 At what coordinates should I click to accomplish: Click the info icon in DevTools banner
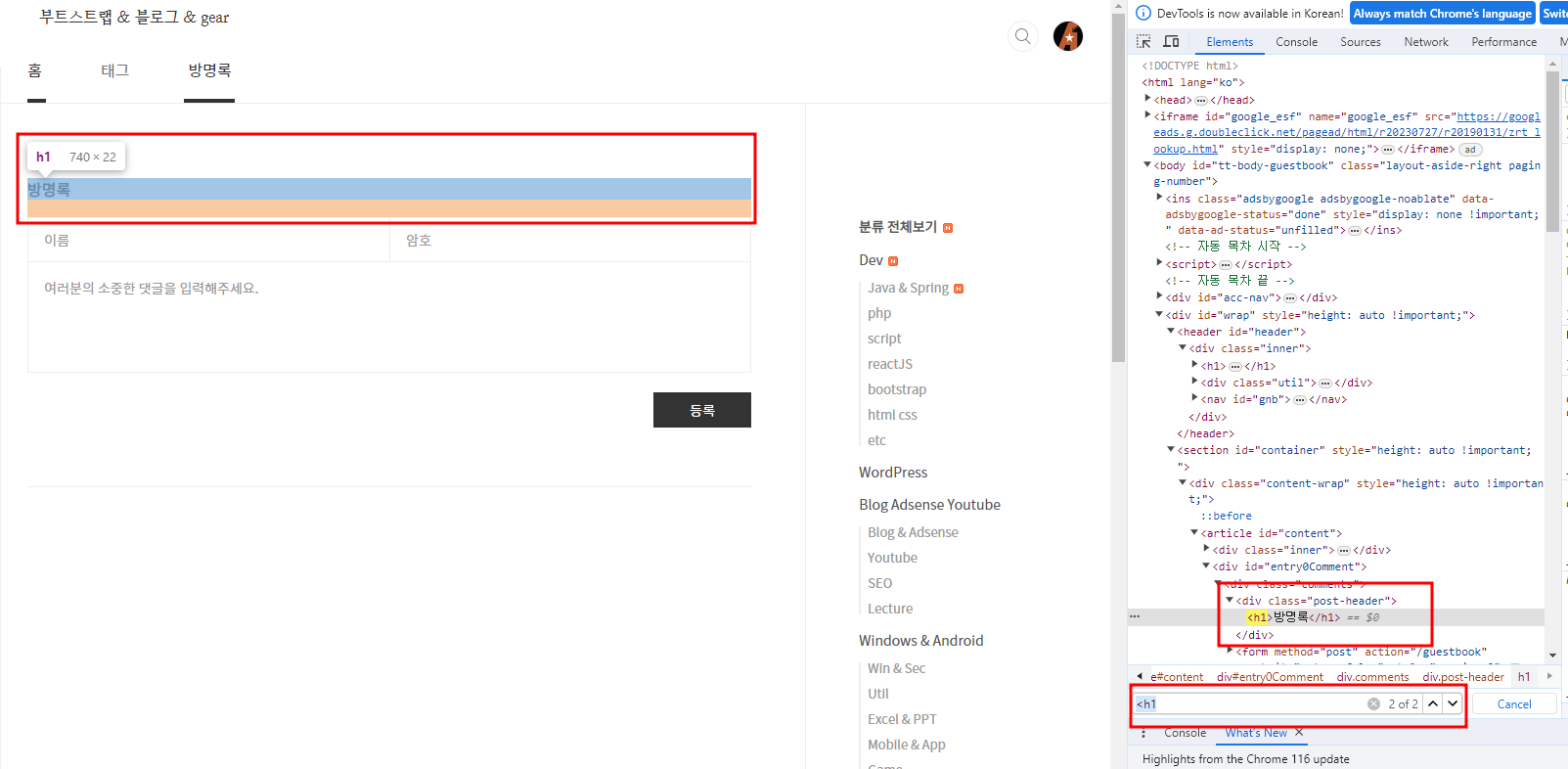tap(1142, 13)
